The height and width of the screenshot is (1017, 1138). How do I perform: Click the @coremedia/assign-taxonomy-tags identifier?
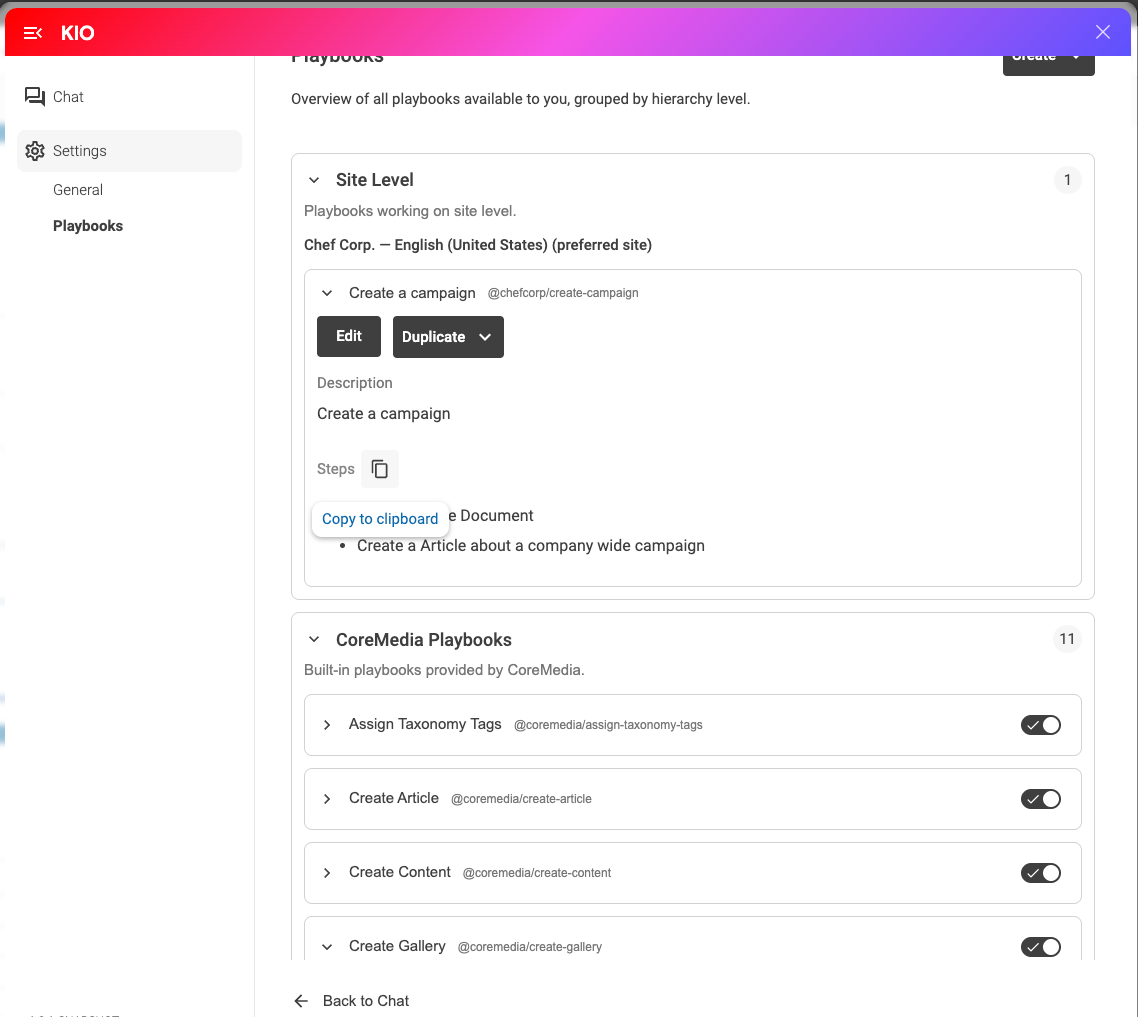608,725
